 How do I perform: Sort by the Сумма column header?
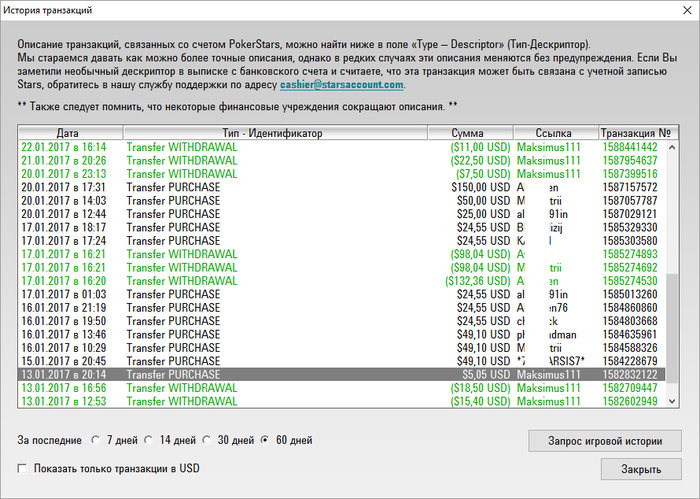[x=471, y=133]
